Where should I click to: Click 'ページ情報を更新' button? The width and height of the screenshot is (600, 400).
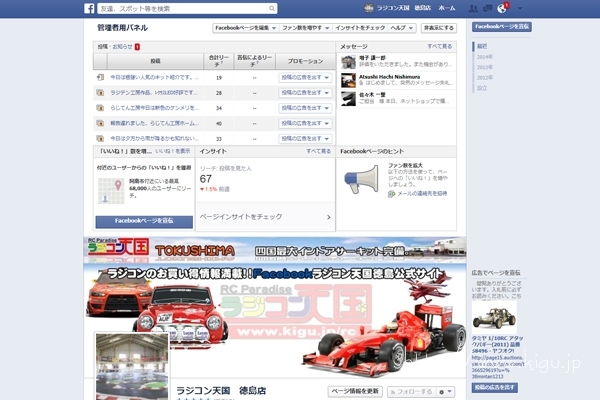(x=355, y=391)
